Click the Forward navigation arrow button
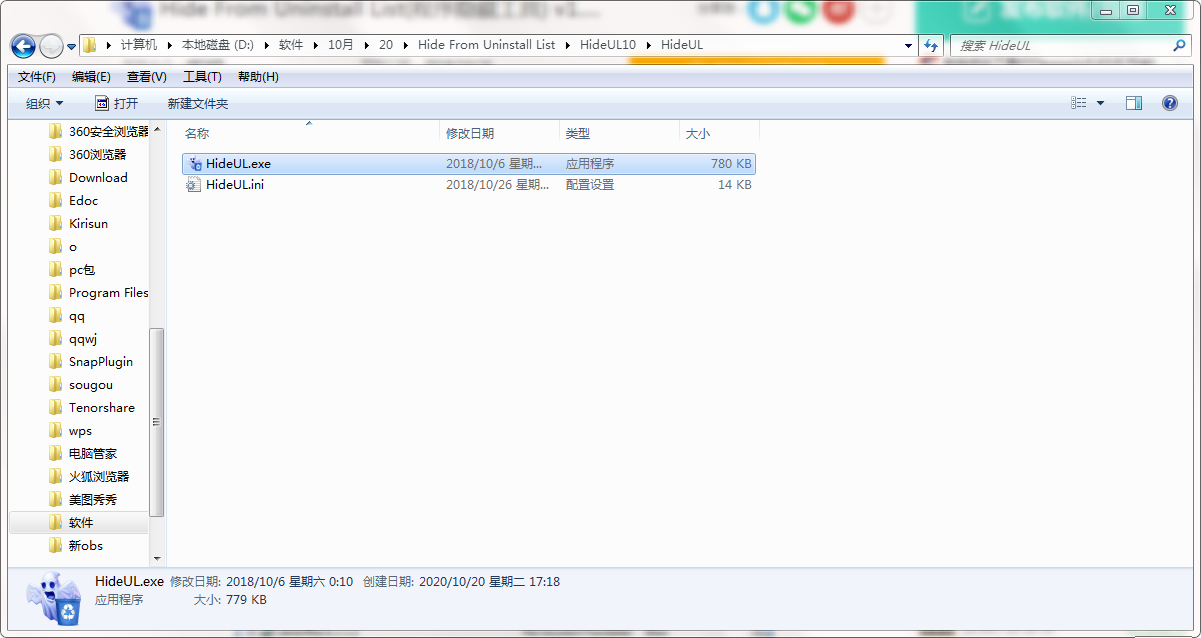Viewport: 1201px width, 638px height. pyautogui.click(x=51, y=46)
